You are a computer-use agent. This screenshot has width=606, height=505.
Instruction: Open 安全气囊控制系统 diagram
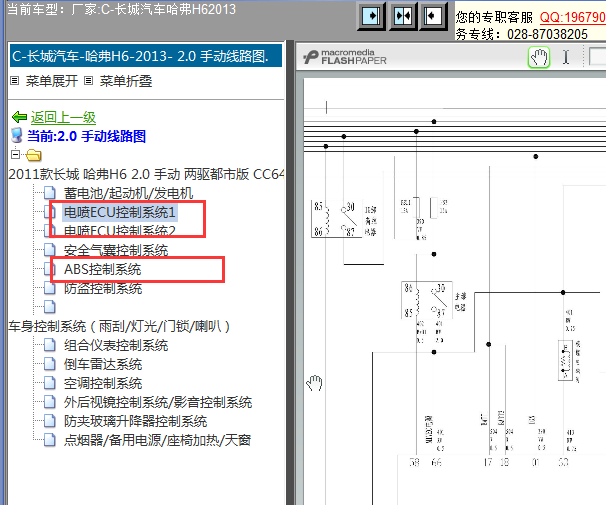point(116,250)
